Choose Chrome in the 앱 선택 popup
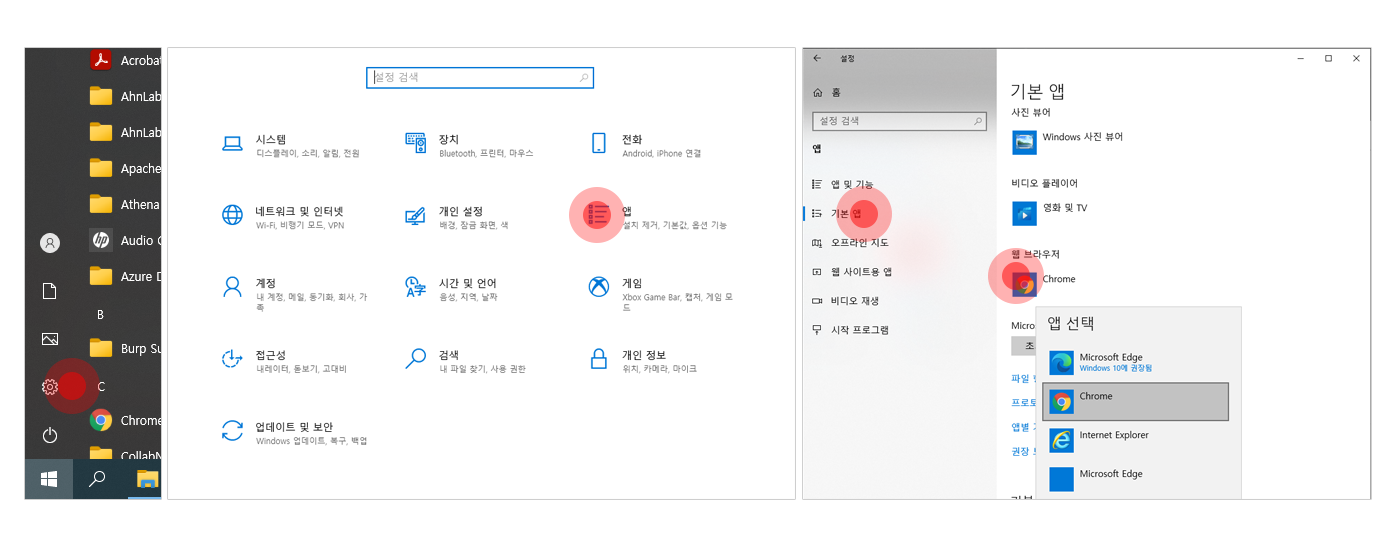Screen dimensions: 1400x543 (1135, 401)
